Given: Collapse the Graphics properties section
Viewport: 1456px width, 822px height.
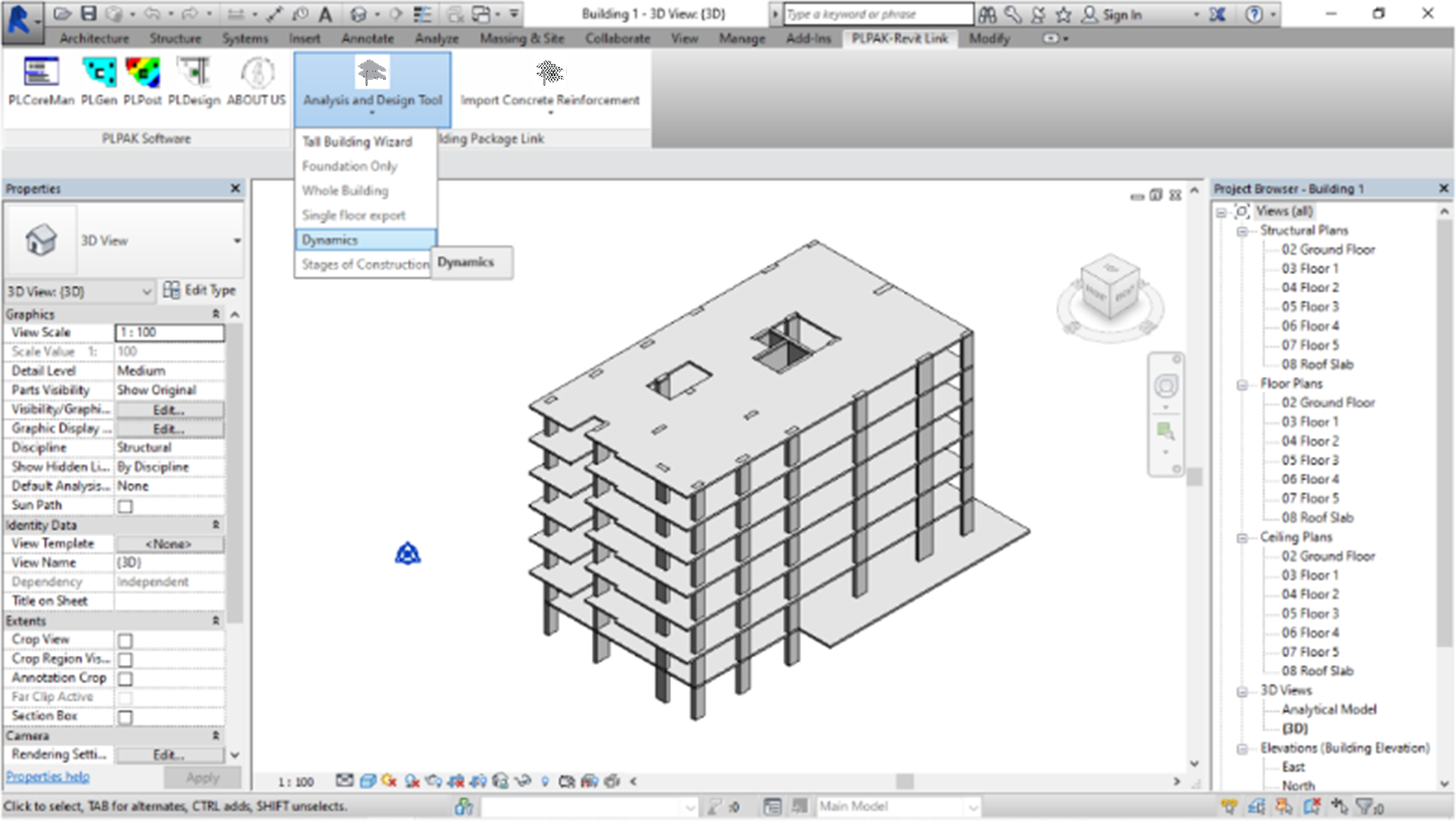Looking at the screenshot, I should [x=215, y=314].
